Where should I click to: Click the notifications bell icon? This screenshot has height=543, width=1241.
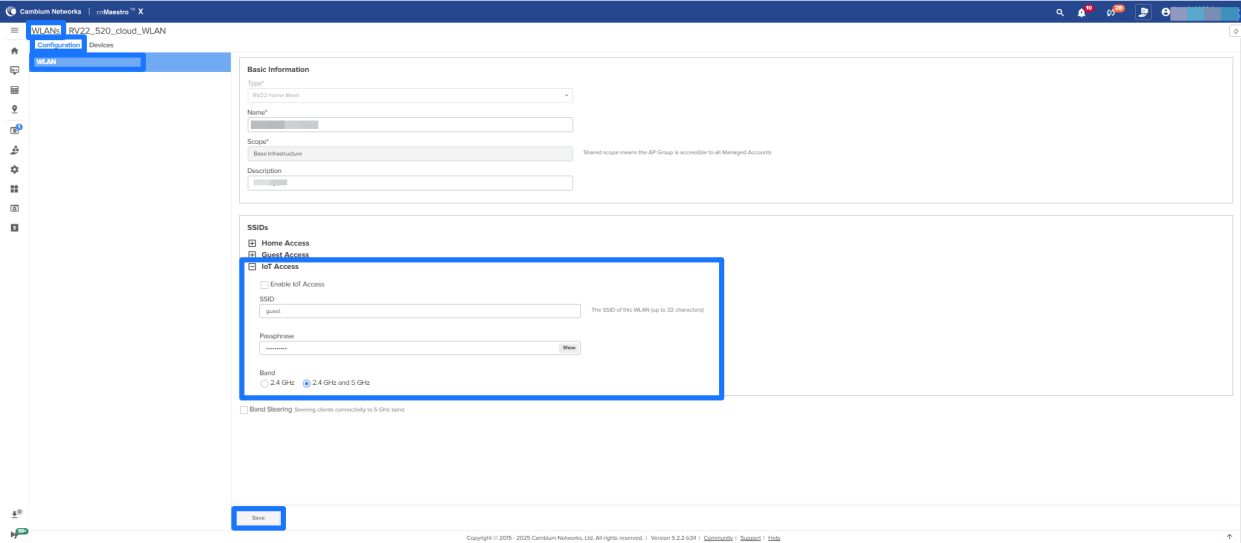coord(1081,12)
